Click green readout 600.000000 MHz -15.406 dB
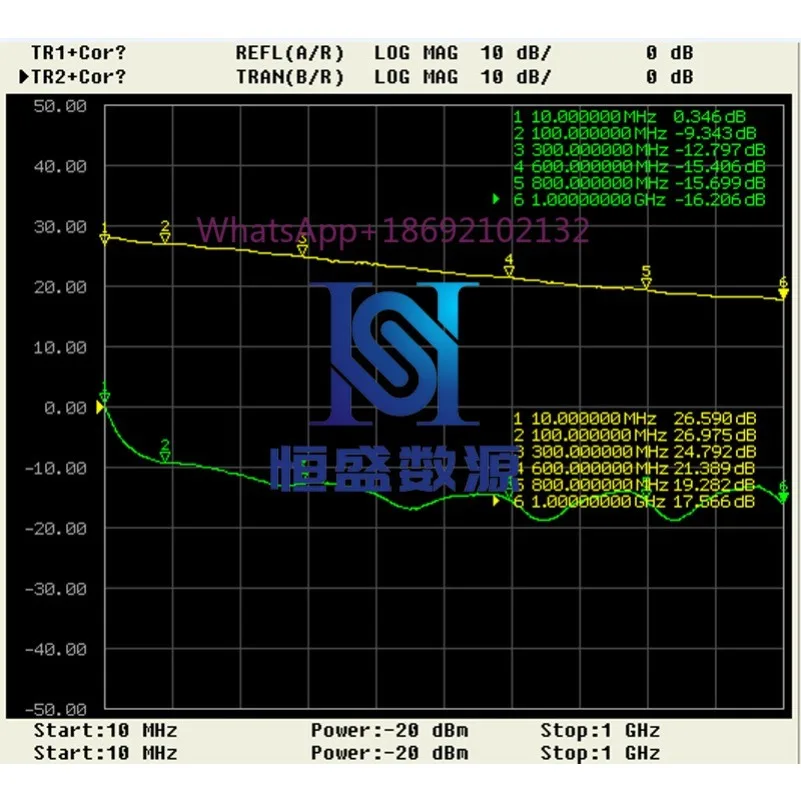 639,166
